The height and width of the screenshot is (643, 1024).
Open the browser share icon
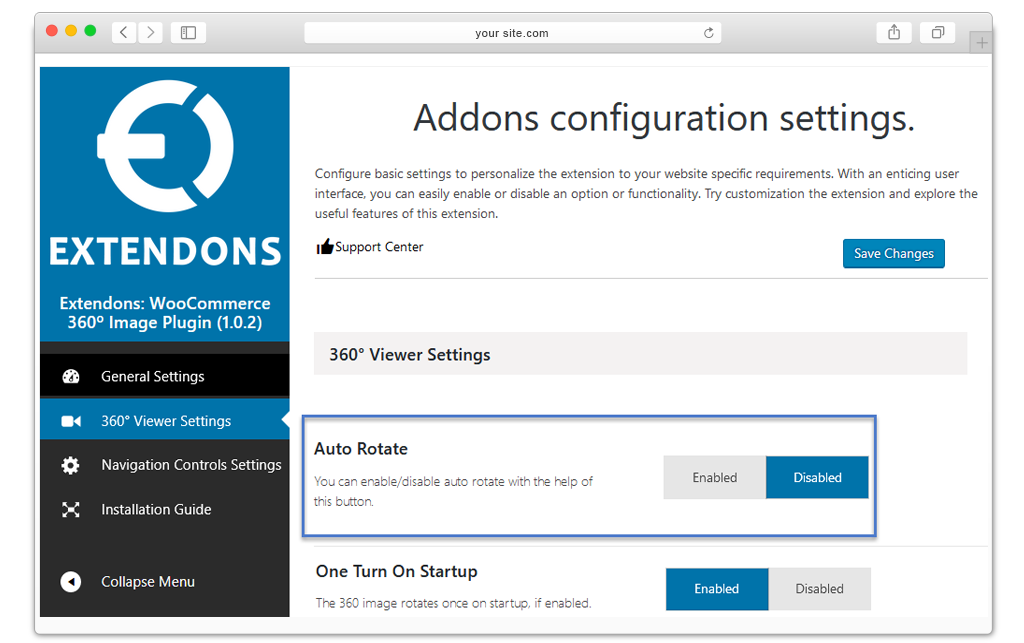click(894, 32)
